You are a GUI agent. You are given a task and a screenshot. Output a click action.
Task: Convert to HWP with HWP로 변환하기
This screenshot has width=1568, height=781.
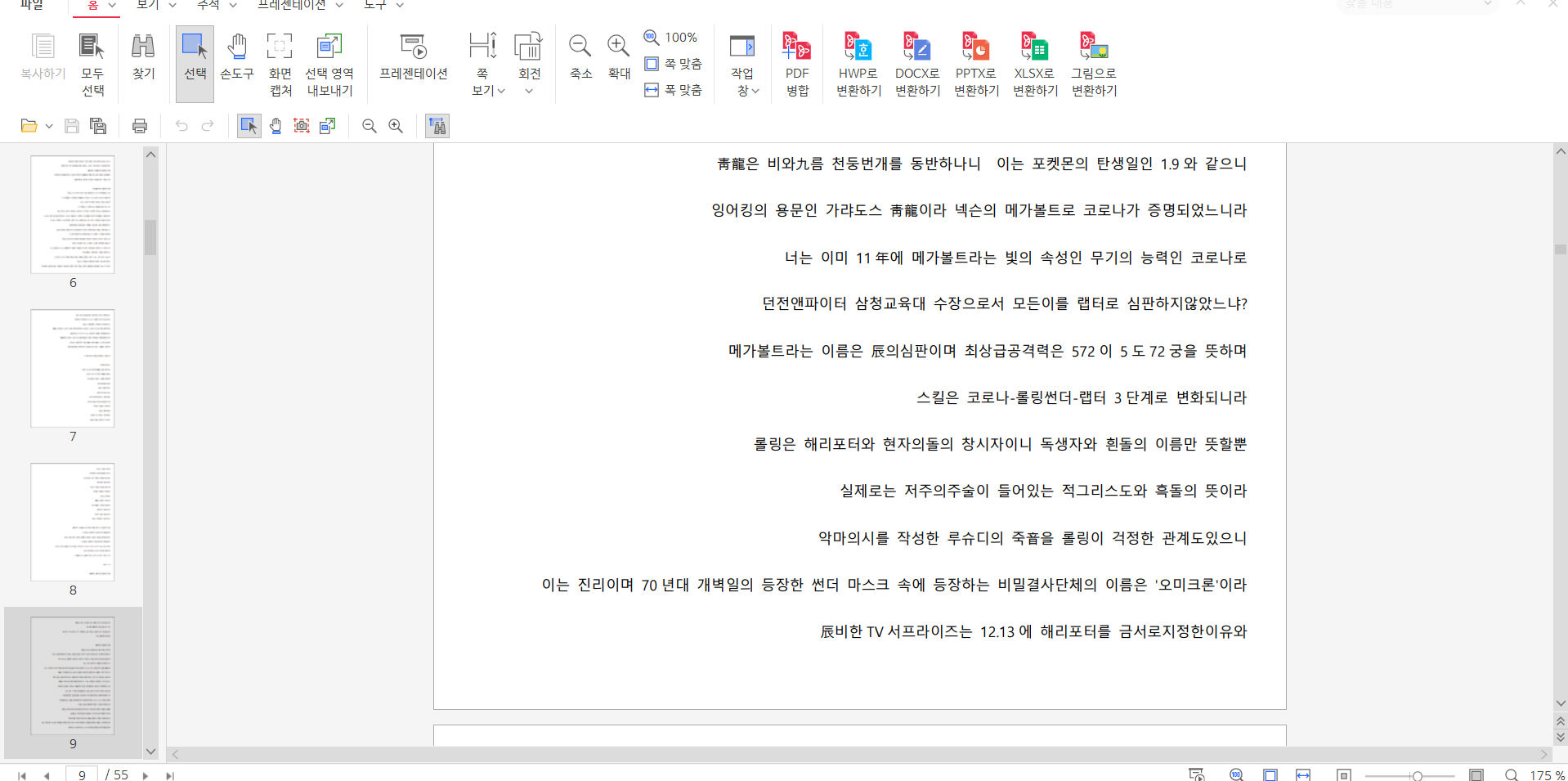[x=858, y=64]
